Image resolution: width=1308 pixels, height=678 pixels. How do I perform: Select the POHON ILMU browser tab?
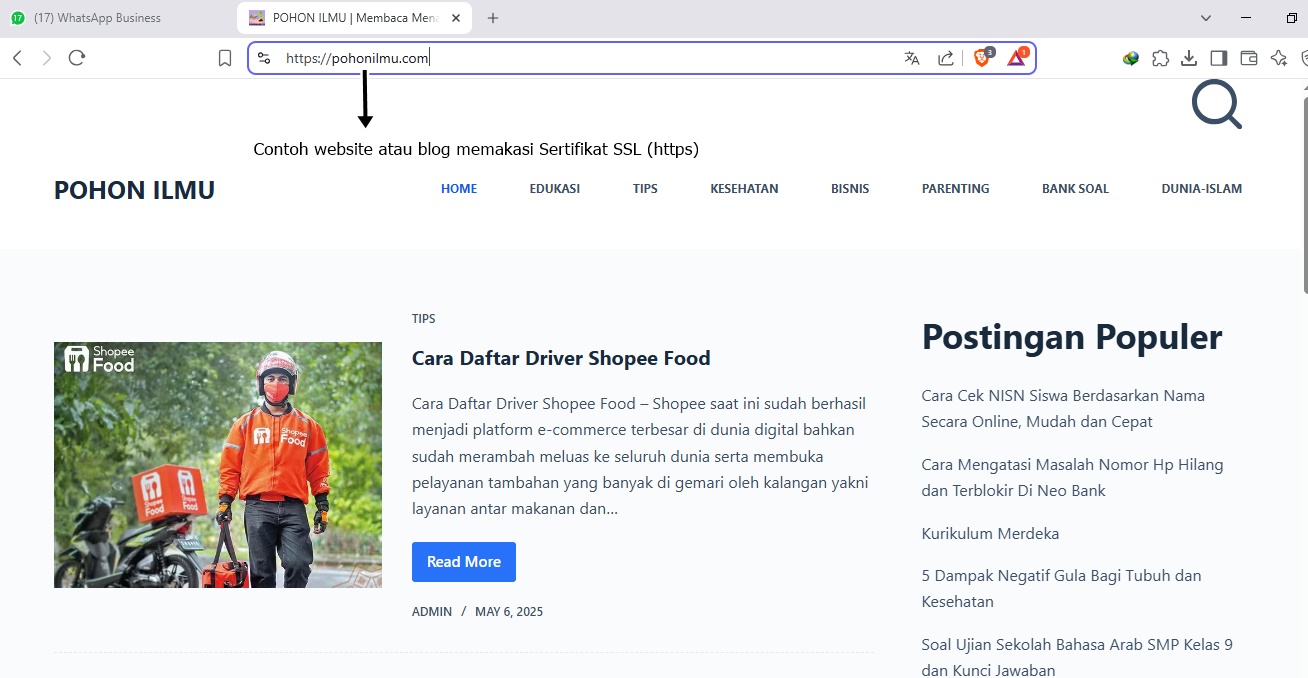[354, 18]
